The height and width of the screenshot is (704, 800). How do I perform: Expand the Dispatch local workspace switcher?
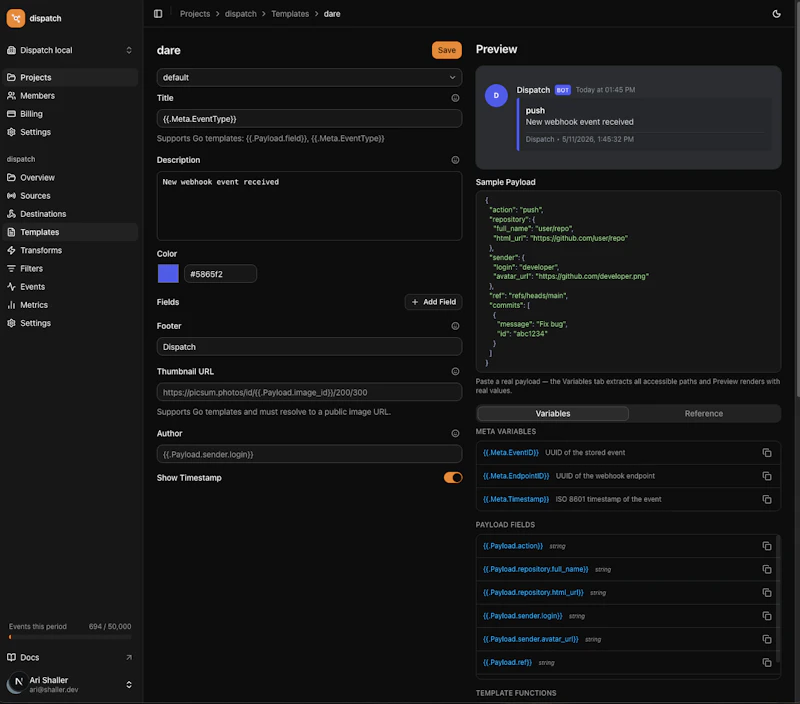tap(69, 50)
